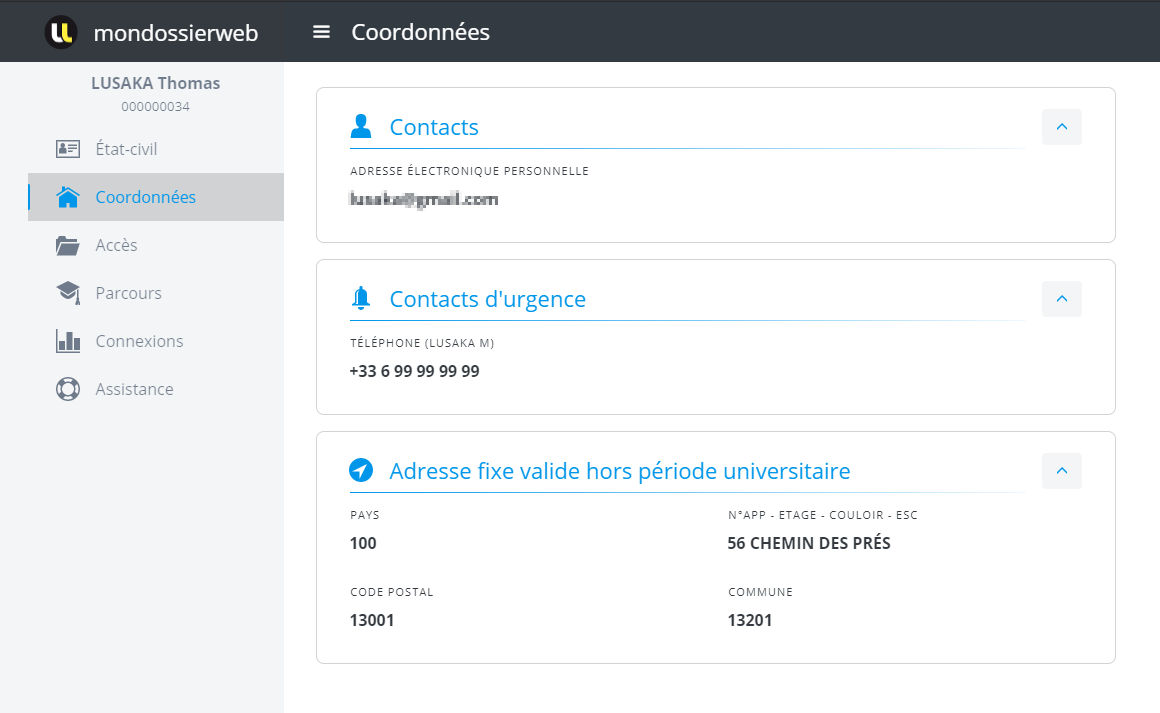Click the mondossierweb logo icon
1160x713 pixels.
coord(61,32)
